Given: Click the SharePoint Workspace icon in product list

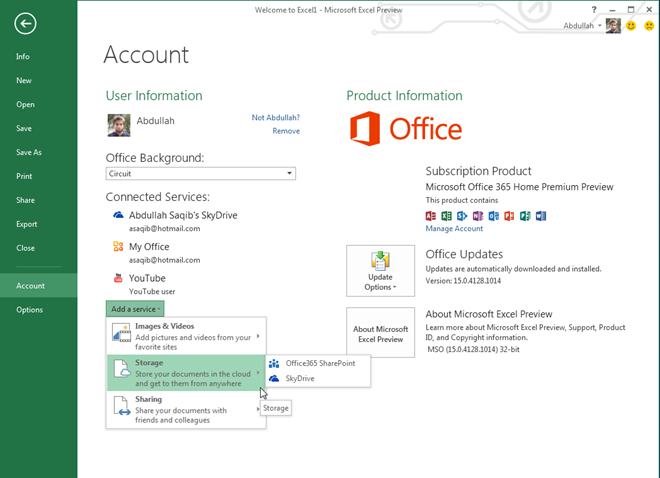Looking at the screenshot, I should point(462,216).
